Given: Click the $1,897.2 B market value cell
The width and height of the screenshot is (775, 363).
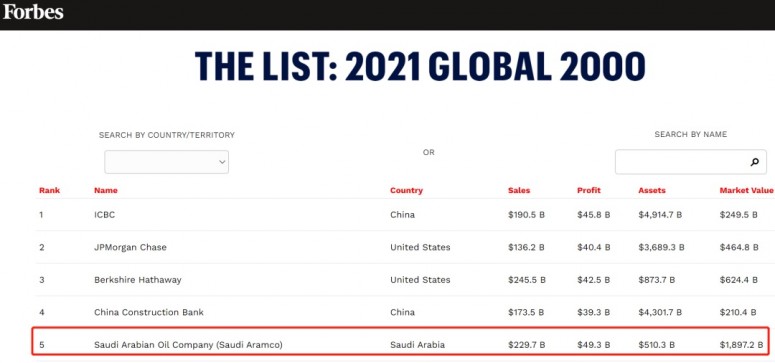Looking at the screenshot, I should (x=741, y=345).
